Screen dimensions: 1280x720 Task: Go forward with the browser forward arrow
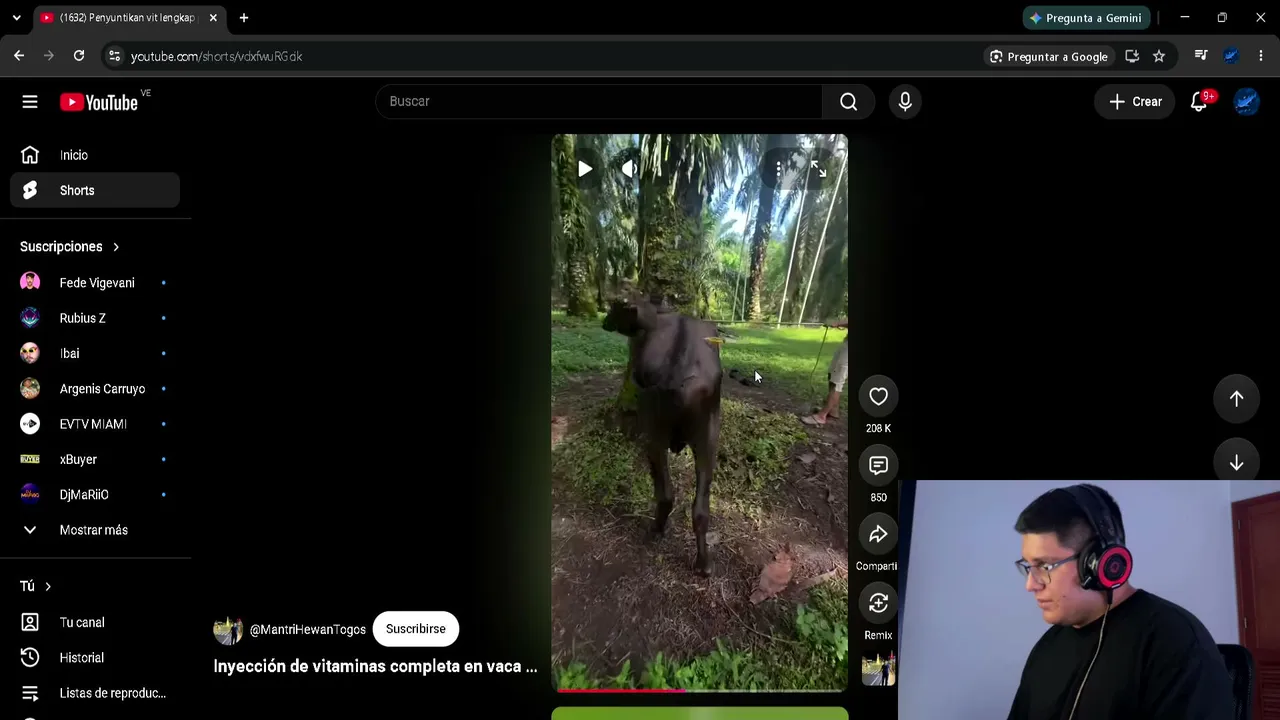coord(49,56)
